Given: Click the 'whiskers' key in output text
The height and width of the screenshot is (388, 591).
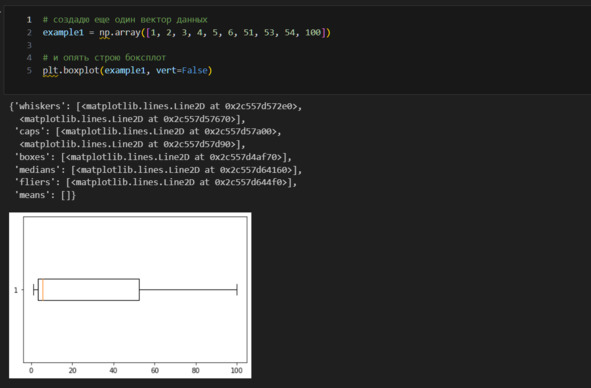Looking at the screenshot, I should click(34, 106).
